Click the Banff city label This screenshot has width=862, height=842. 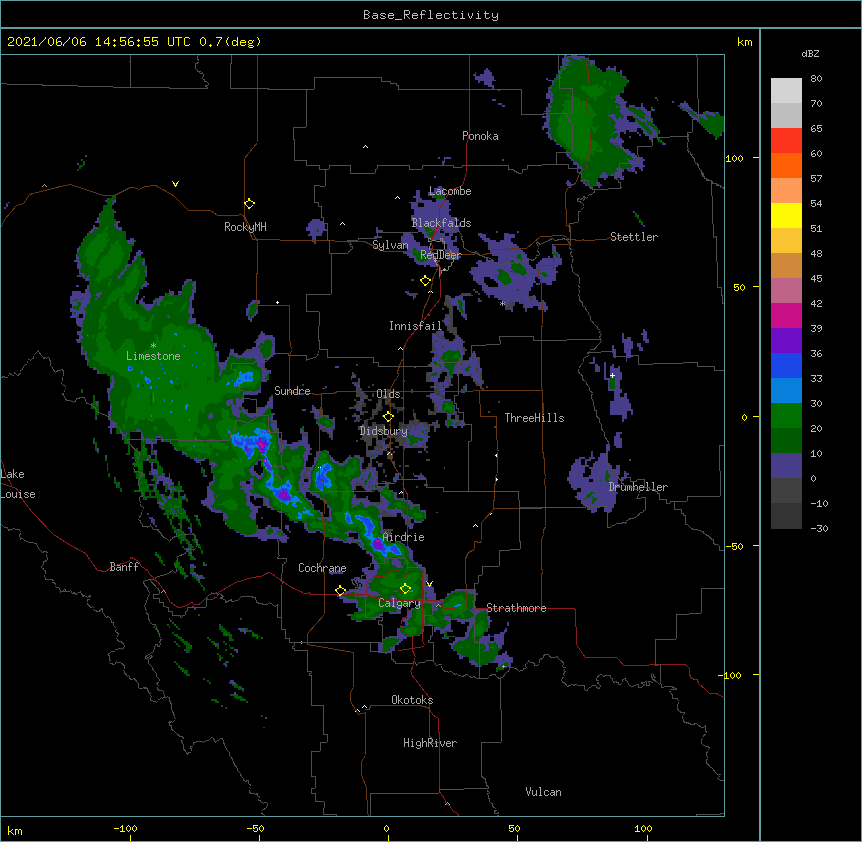(x=124, y=567)
